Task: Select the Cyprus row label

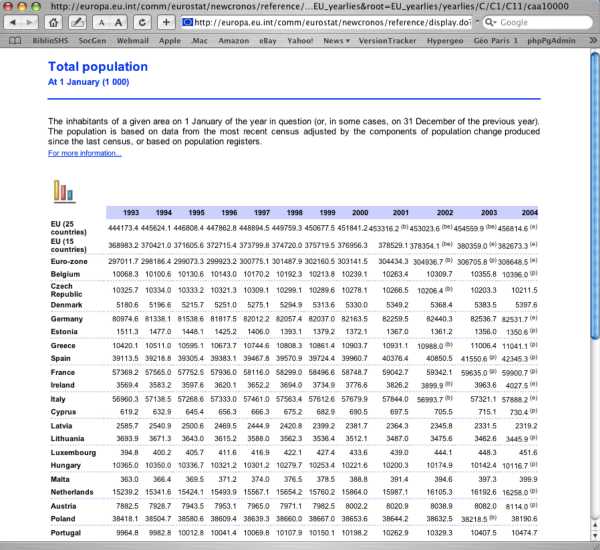Action: [x=63, y=412]
